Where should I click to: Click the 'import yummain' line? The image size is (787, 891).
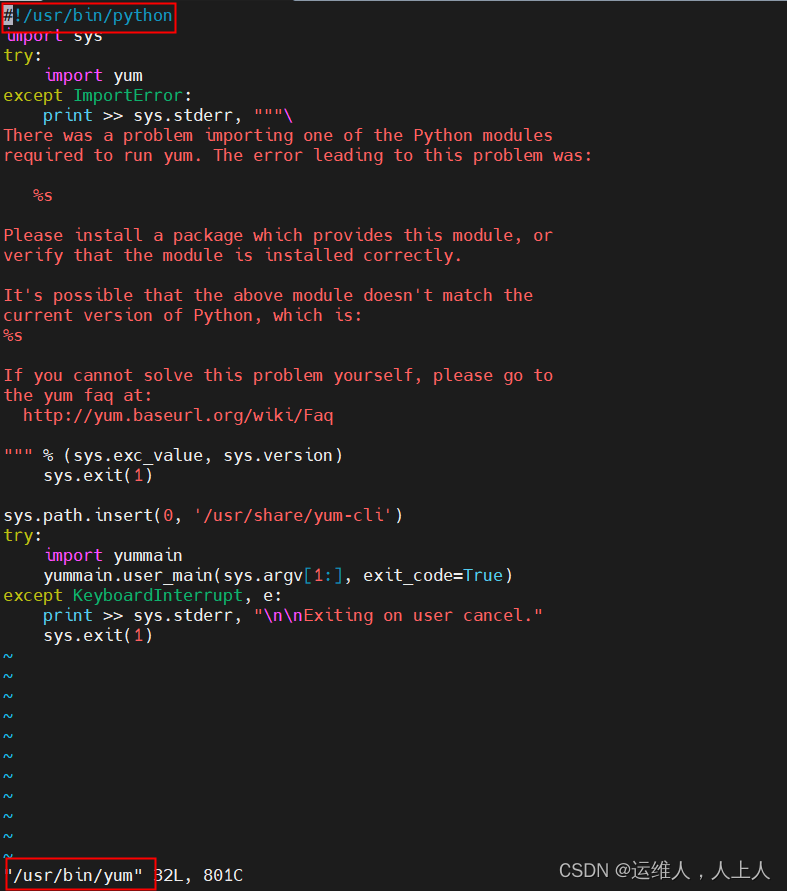point(114,555)
